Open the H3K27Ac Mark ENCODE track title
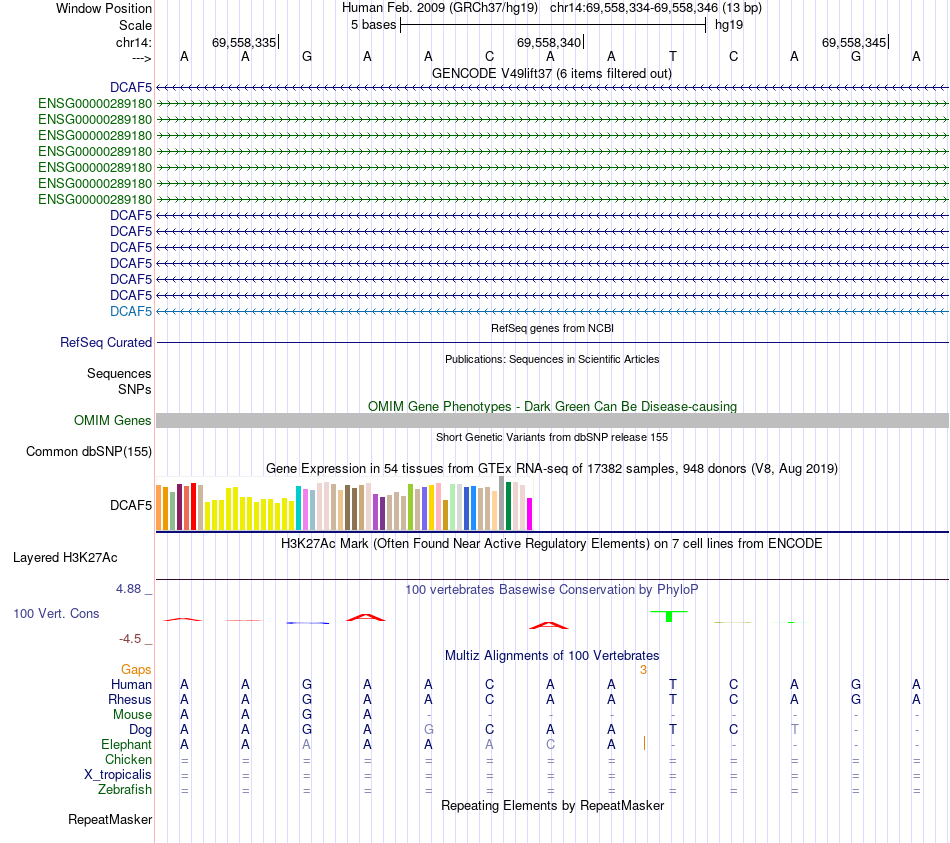950x843 pixels. pyautogui.click(x=552, y=543)
